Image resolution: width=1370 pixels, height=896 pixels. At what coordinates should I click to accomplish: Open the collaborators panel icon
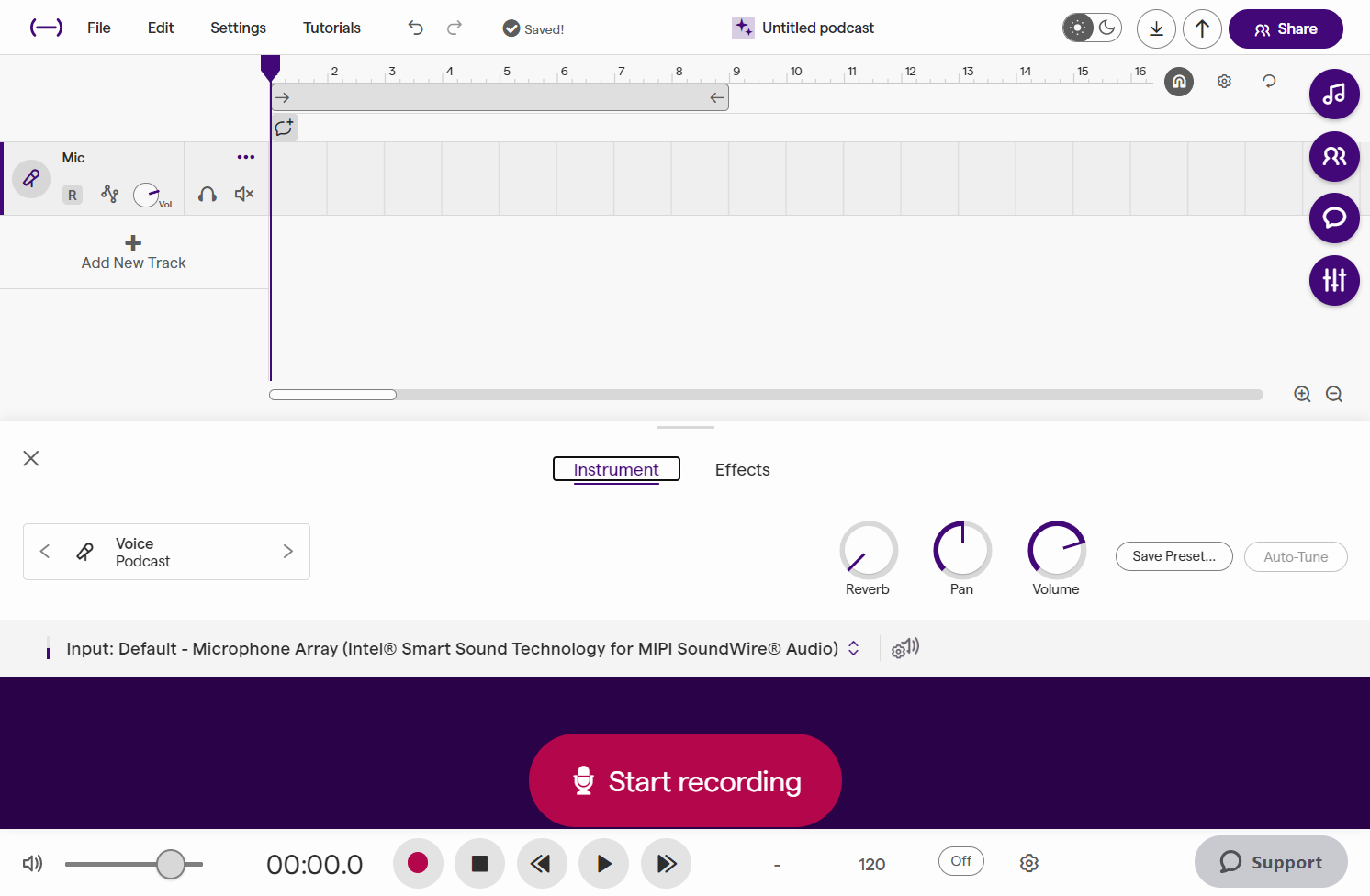tap(1334, 156)
